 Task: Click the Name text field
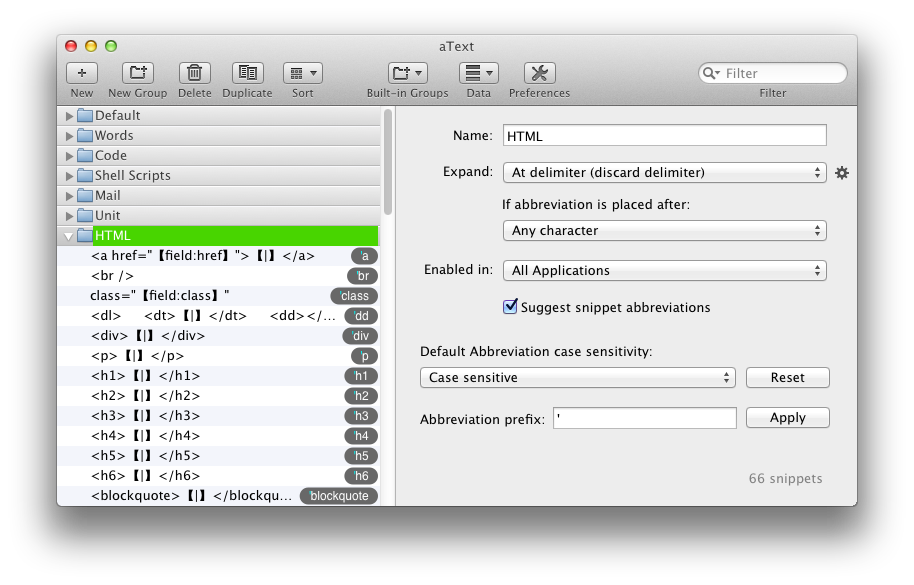(x=665, y=136)
